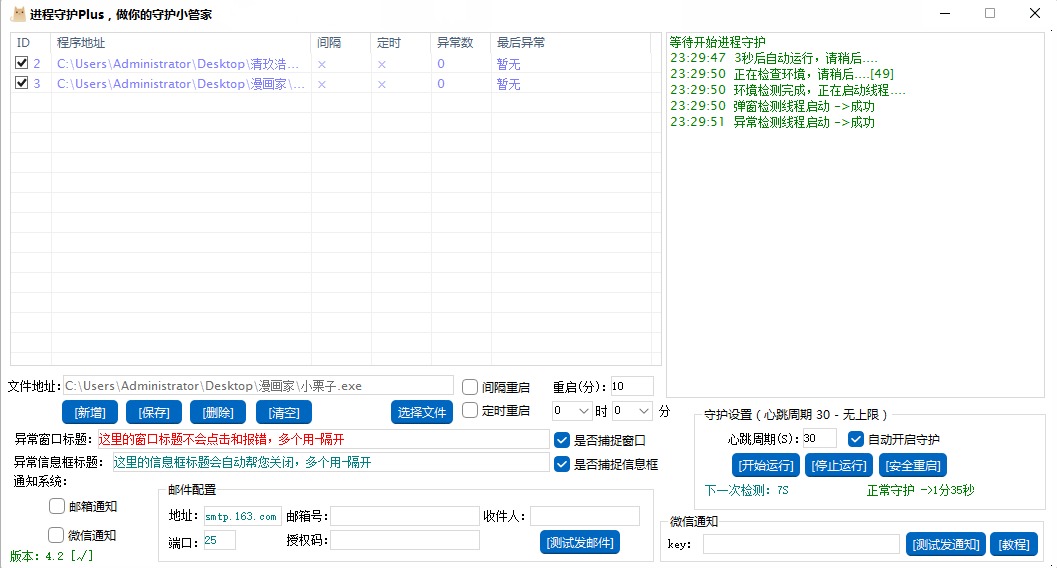This screenshot has height=568, width=1057.
Task: Enable 邮箱通知 notification checkbox
Action: tap(57, 506)
